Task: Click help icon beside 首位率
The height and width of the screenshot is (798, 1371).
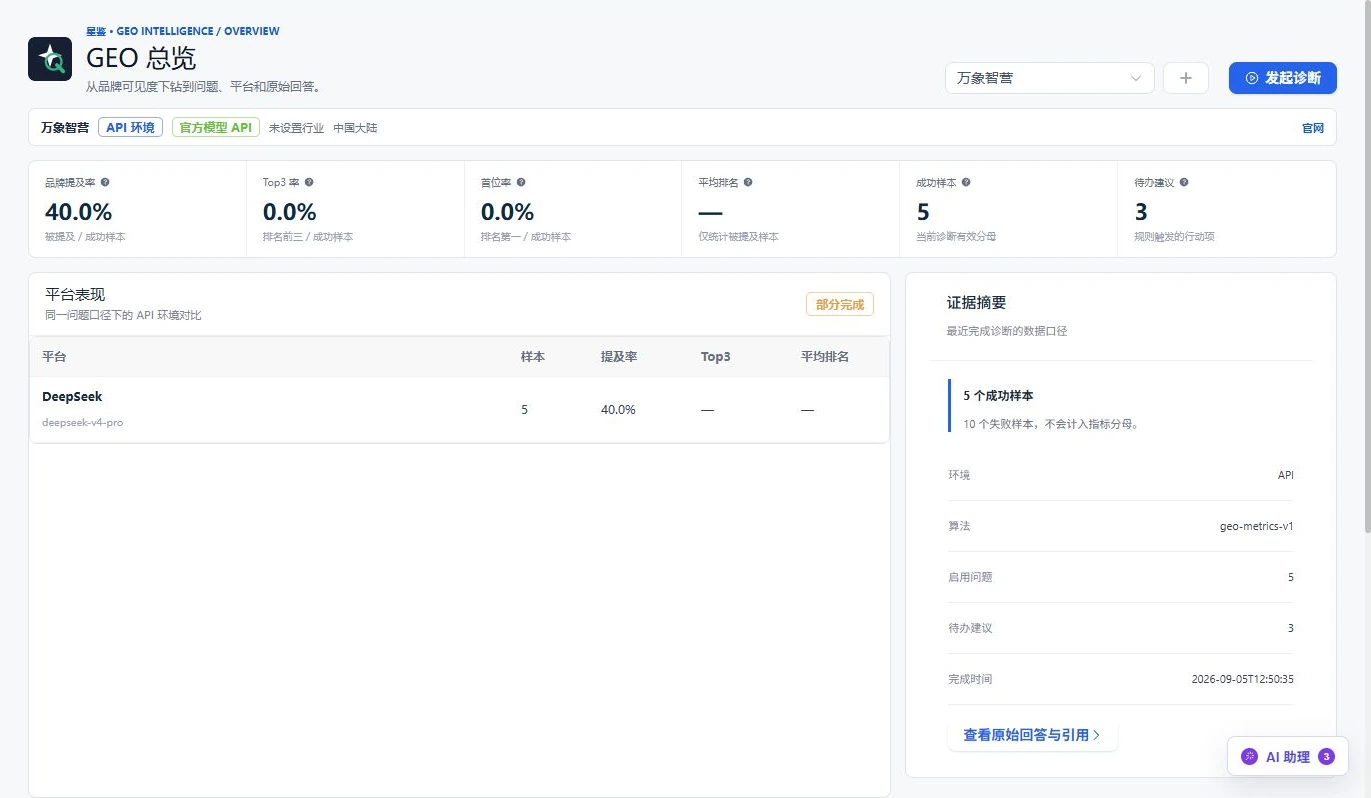Action: click(521, 183)
